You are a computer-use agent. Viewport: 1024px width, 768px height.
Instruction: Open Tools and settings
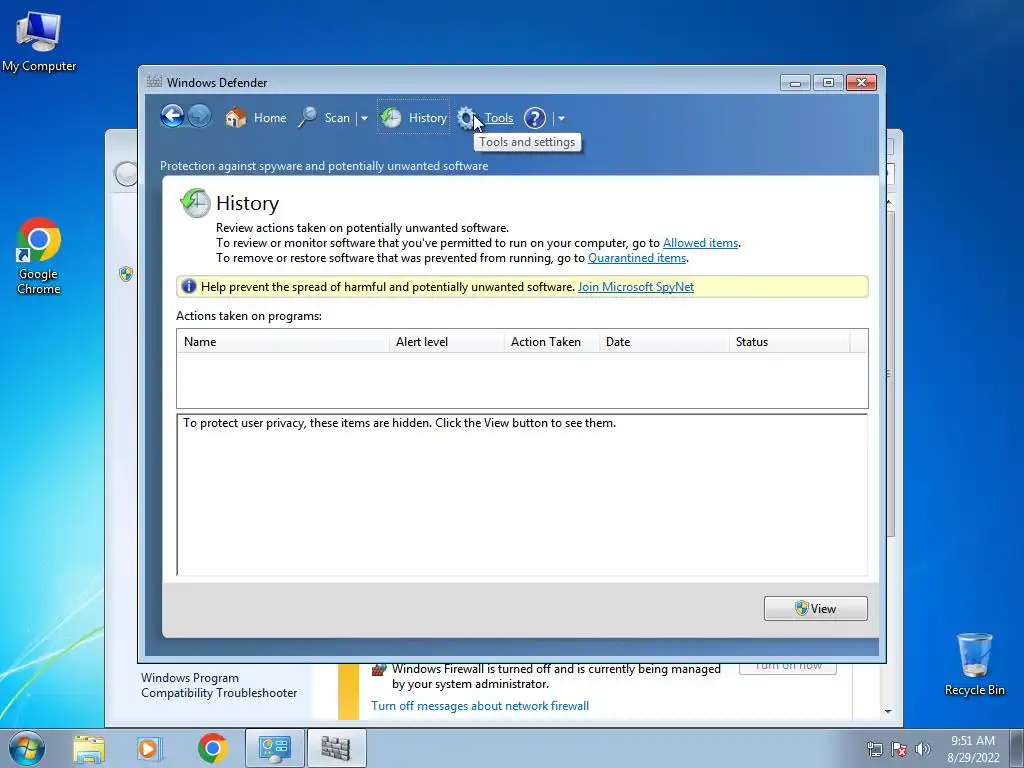[499, 118]
